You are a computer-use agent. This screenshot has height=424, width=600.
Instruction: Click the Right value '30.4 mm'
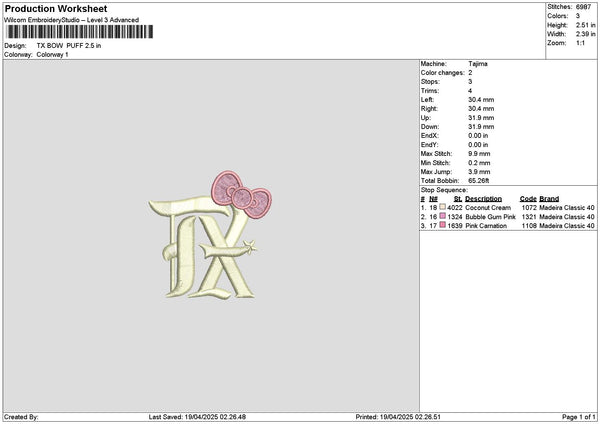click(481, 109)
